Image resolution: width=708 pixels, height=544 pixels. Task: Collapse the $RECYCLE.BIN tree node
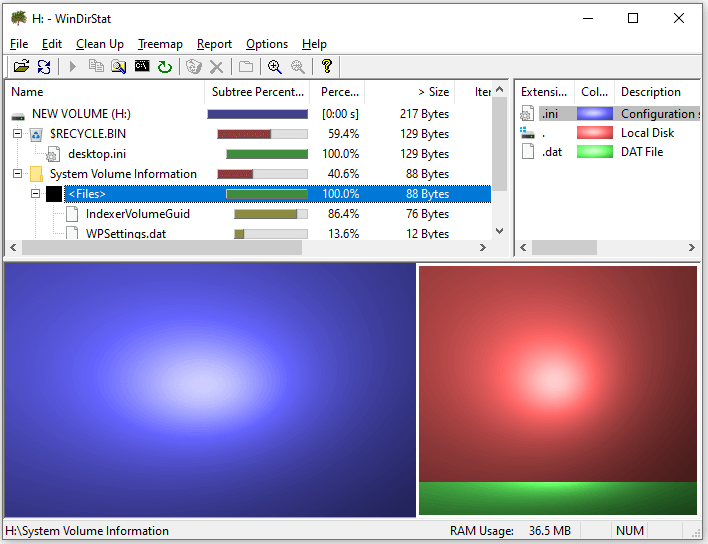point(17,133)
